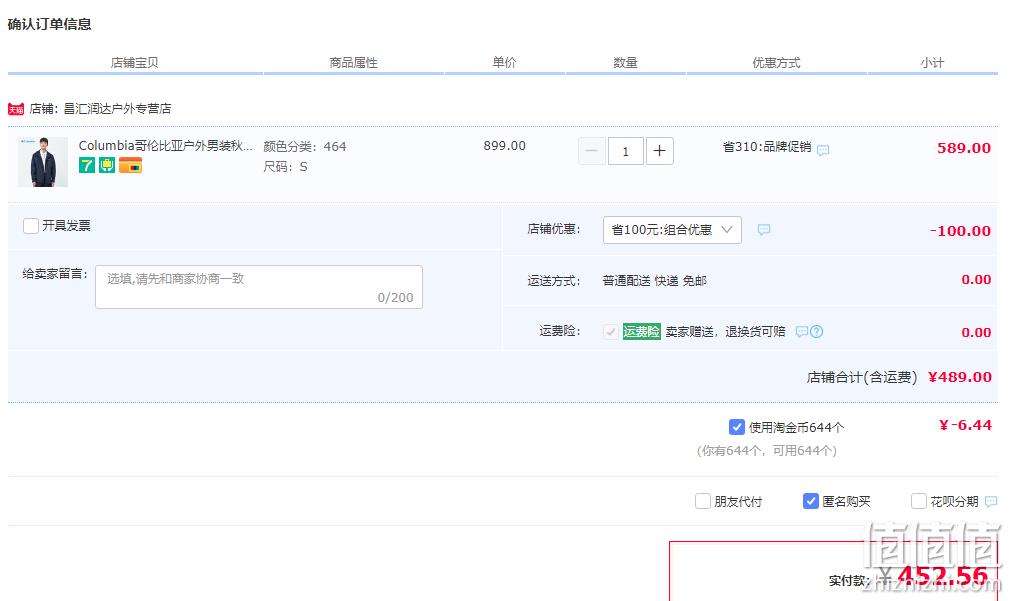
Task: Click the 运送方式: label
Action: (554, 281)
